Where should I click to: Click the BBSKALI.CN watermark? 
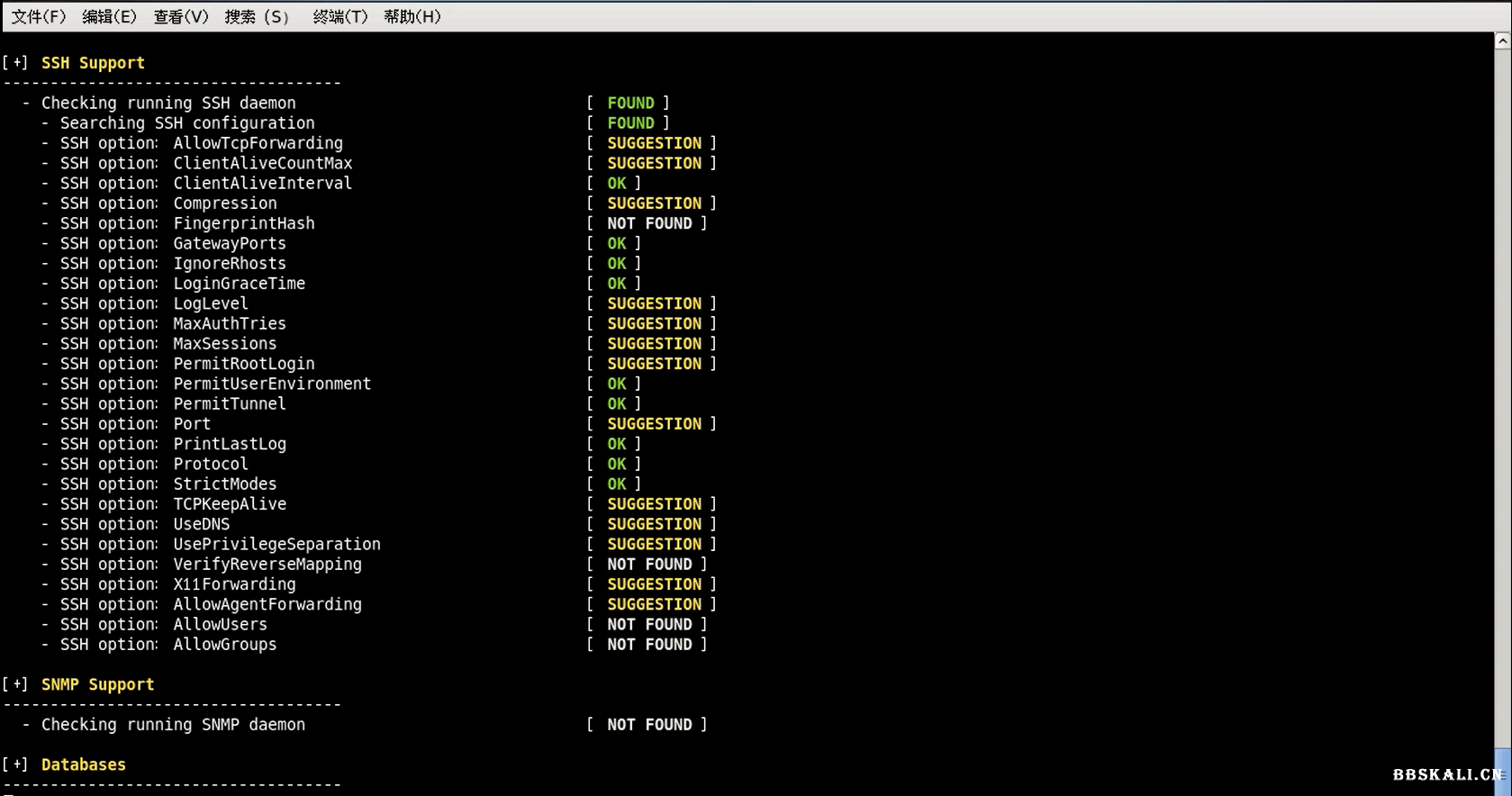[x=1446, y=774]
